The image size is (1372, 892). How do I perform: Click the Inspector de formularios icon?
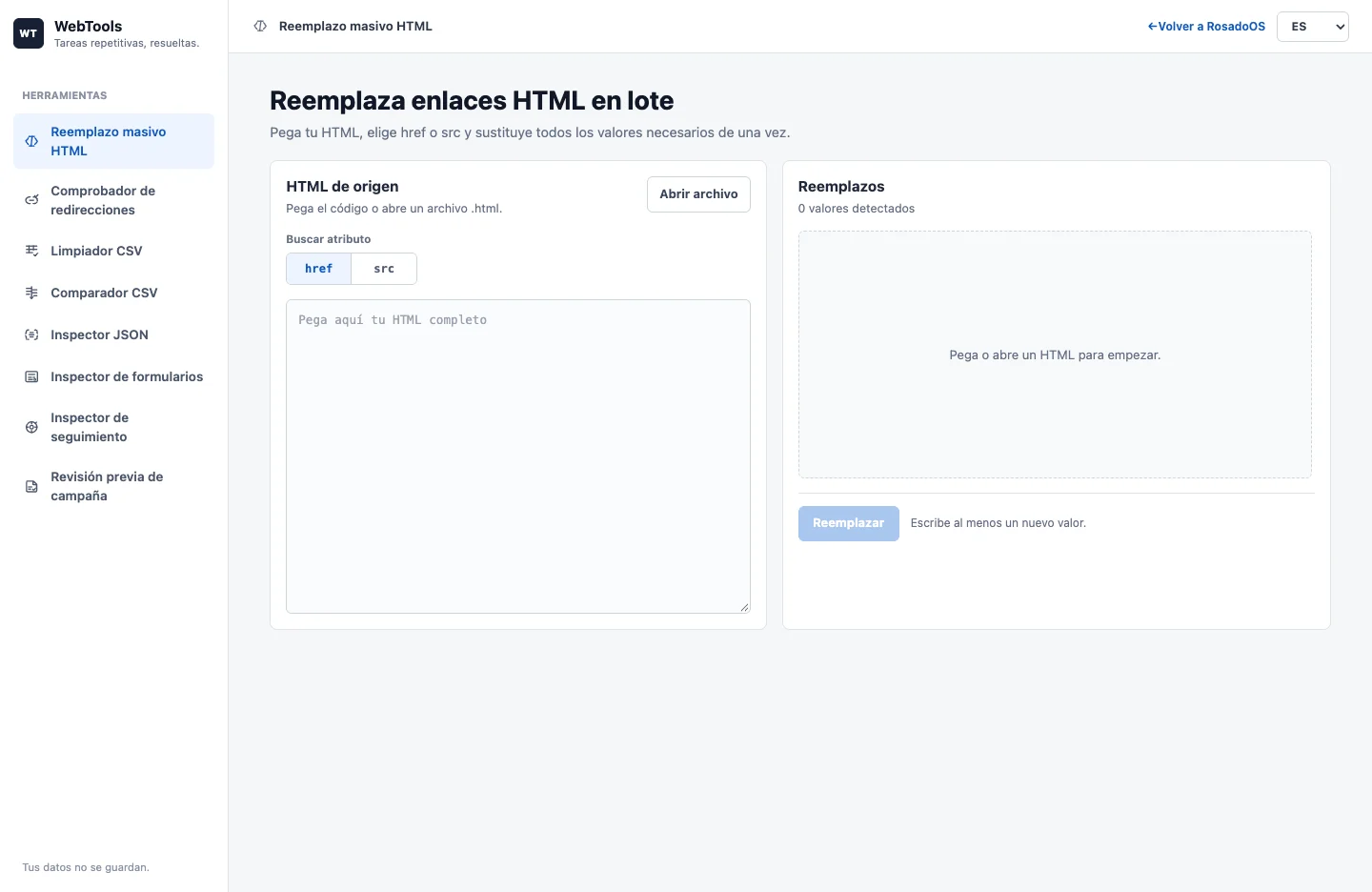31,376
